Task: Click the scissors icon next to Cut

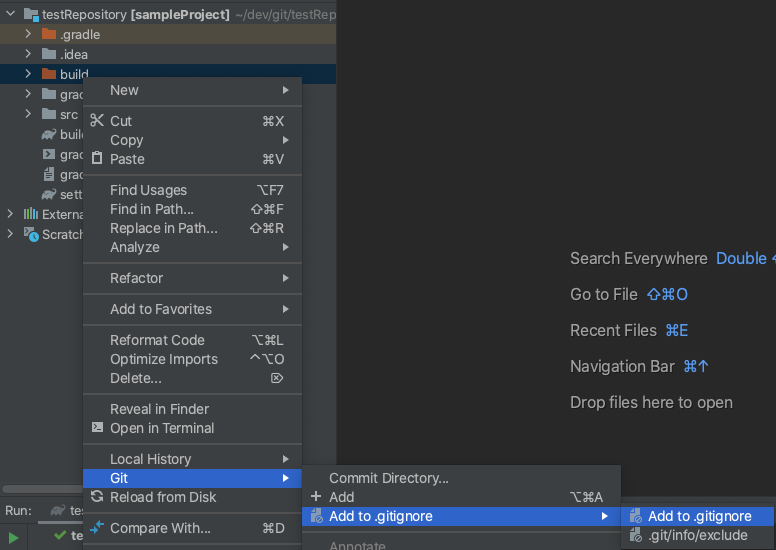Action: 97,121
